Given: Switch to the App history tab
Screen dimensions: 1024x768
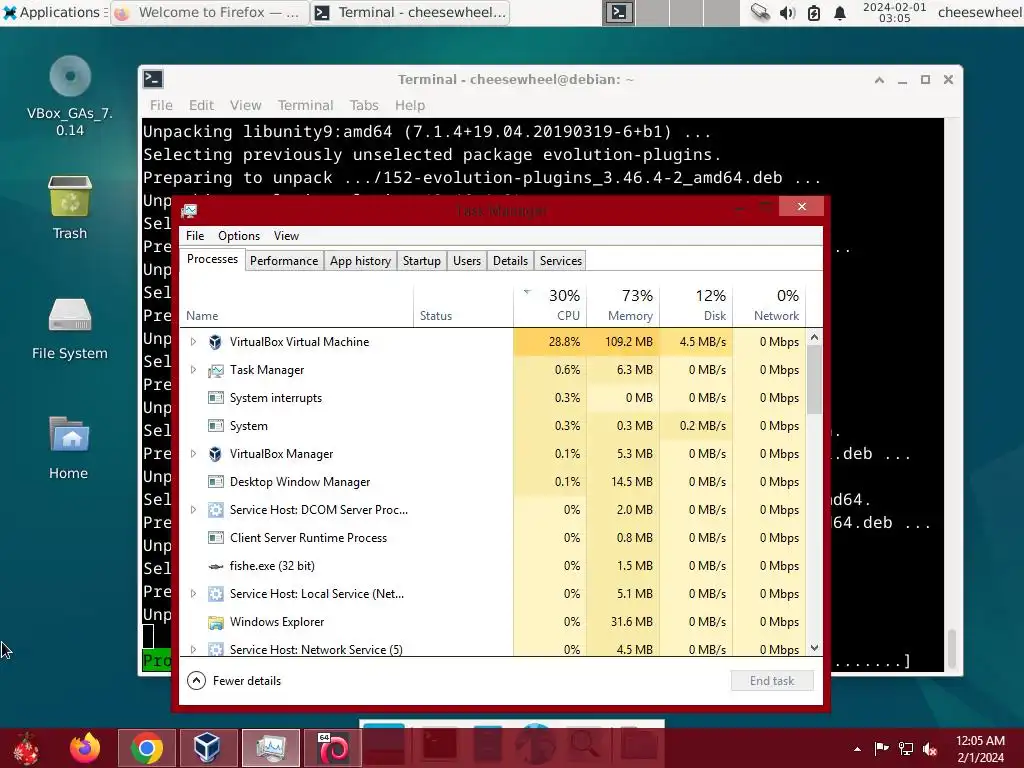Looking at the screenshot, I should tap(360, 261).
